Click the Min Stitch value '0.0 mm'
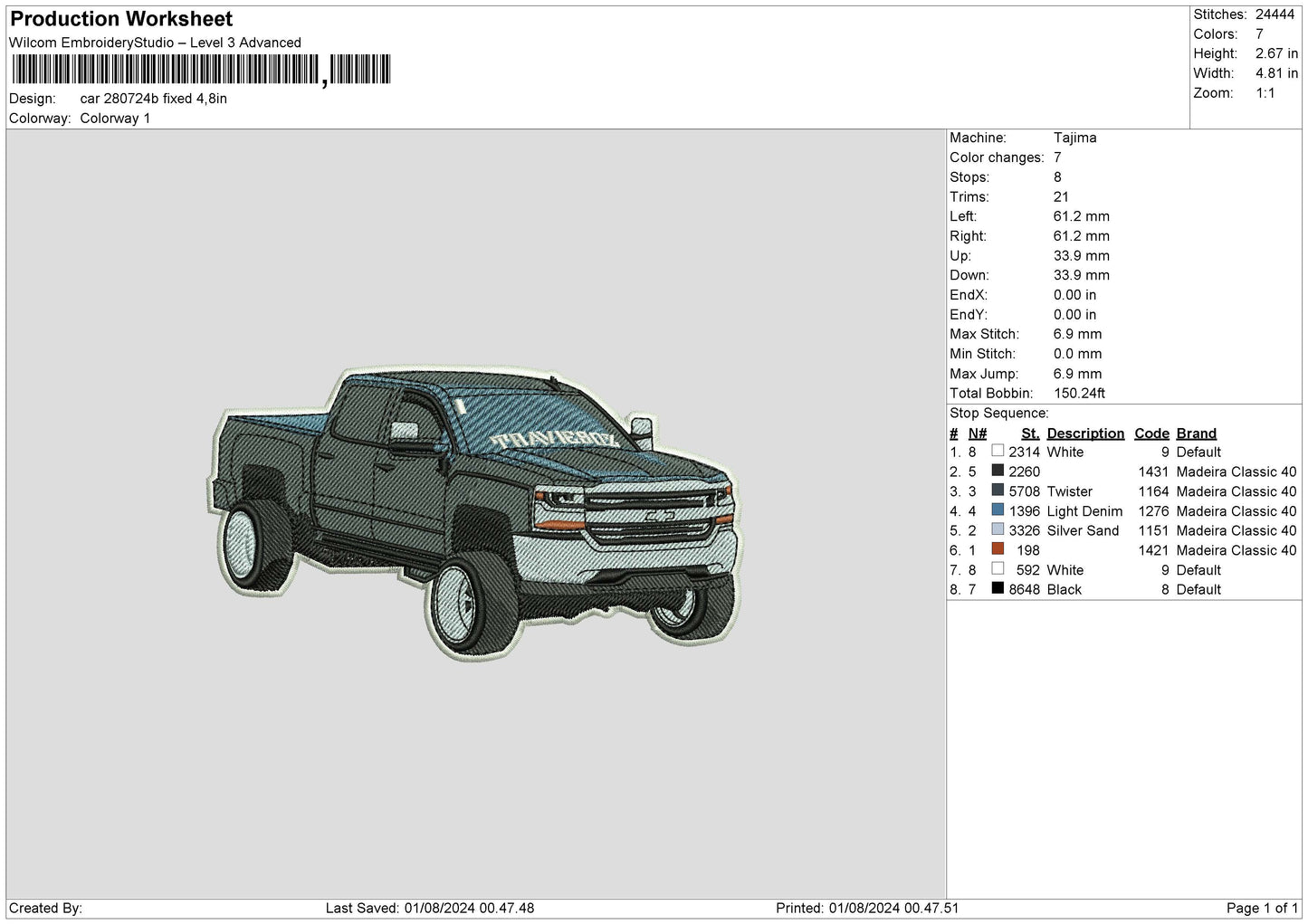 click(x=1077, y=354)
